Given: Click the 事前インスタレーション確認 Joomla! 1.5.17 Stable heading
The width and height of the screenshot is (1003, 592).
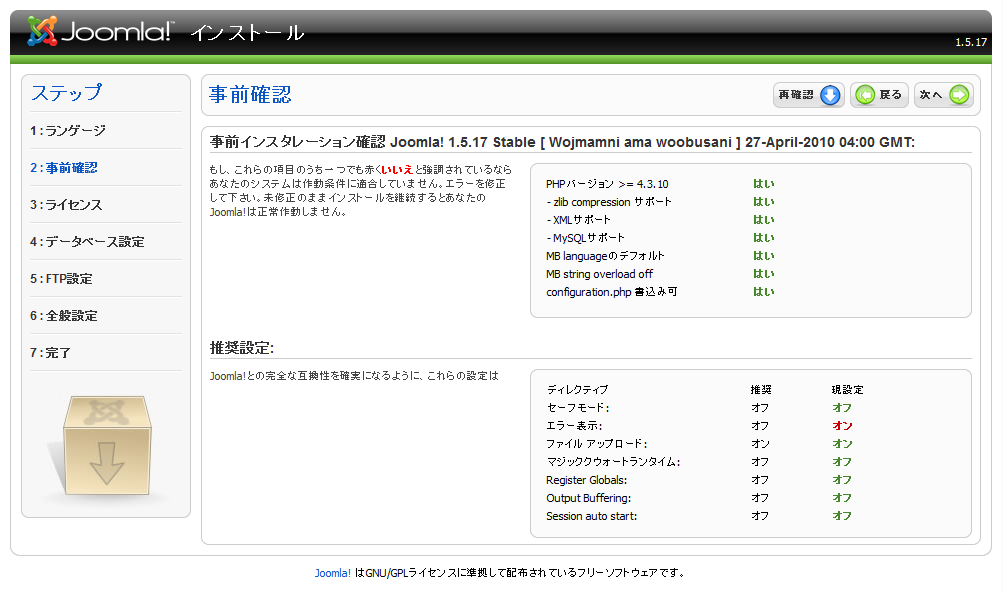Looking at the screenshot, I should point(562,142).
